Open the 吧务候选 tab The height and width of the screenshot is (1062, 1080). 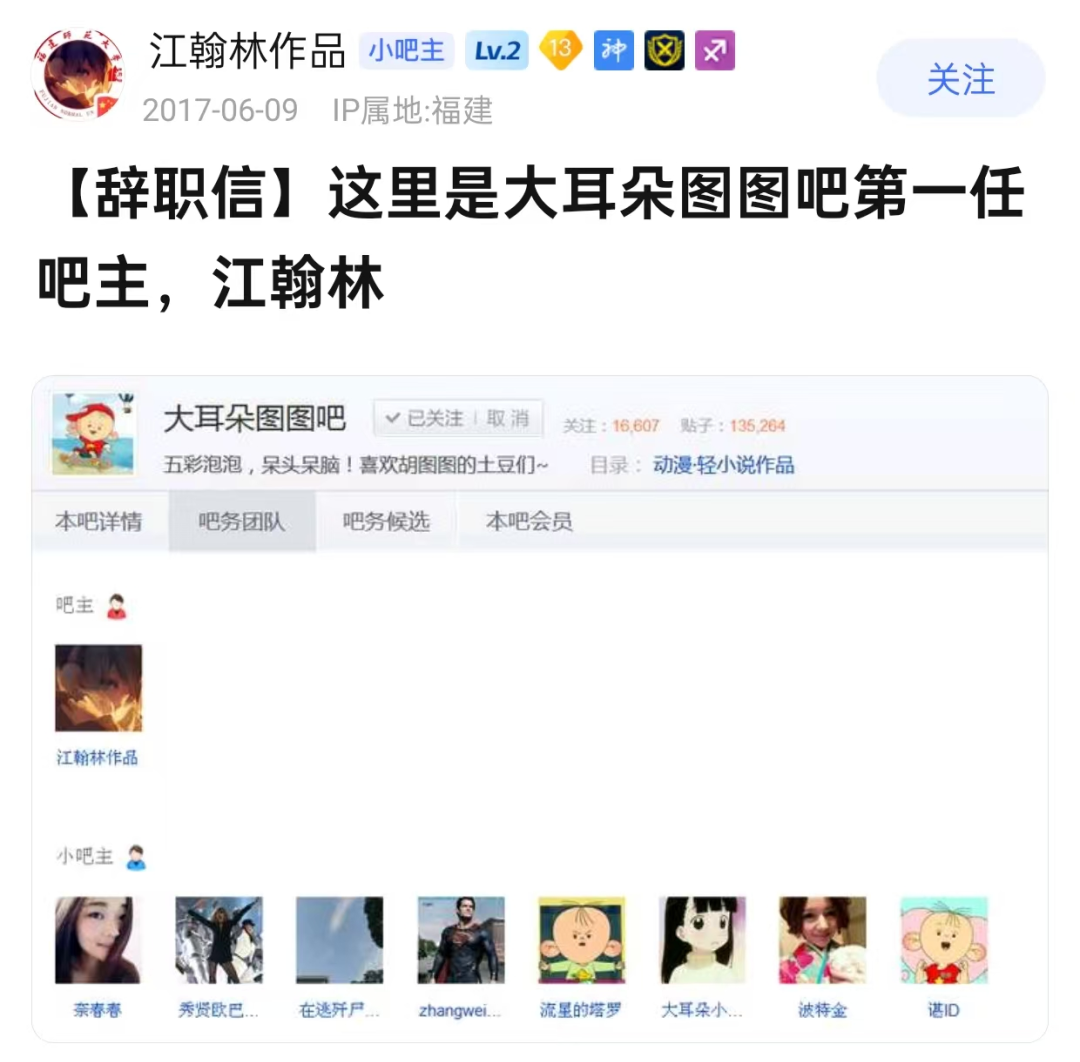pos(386,521)
